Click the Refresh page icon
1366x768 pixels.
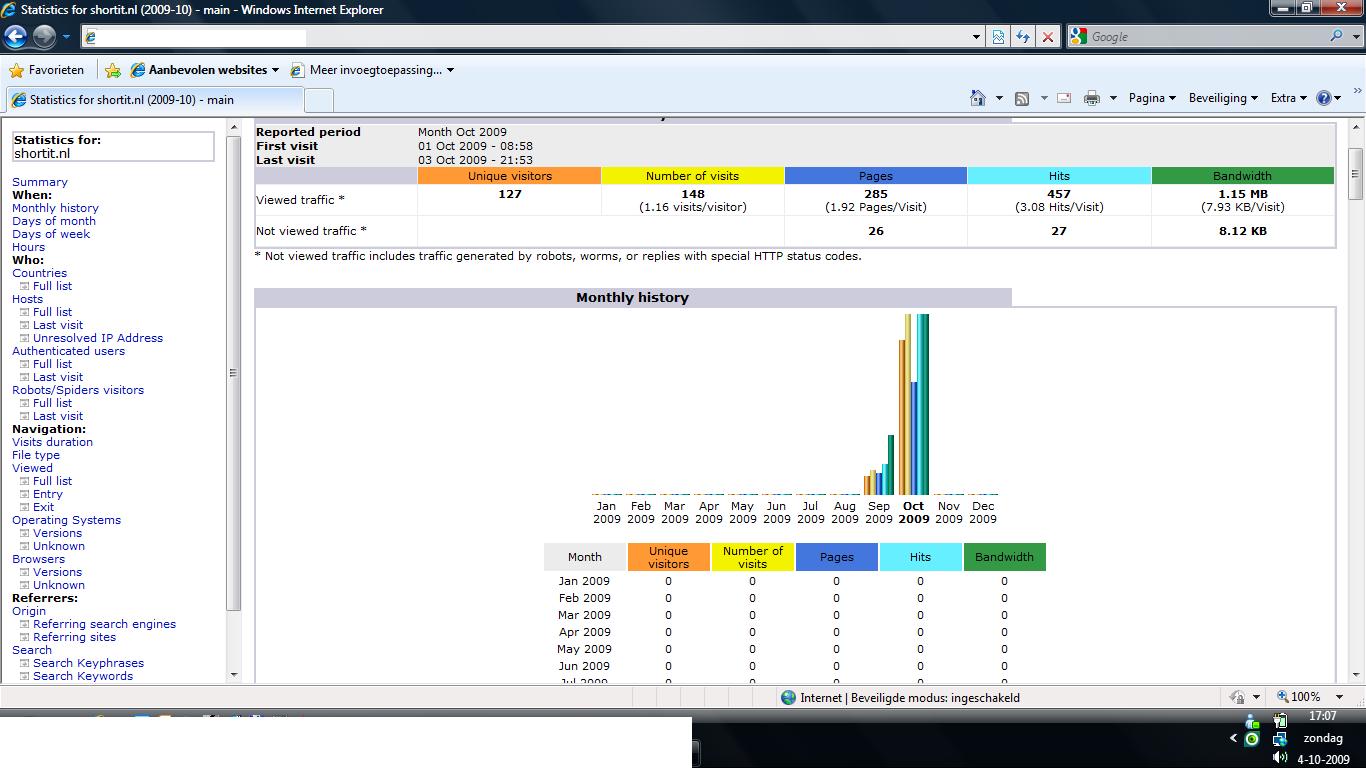pyautogui.click(x=1022, y=37)
